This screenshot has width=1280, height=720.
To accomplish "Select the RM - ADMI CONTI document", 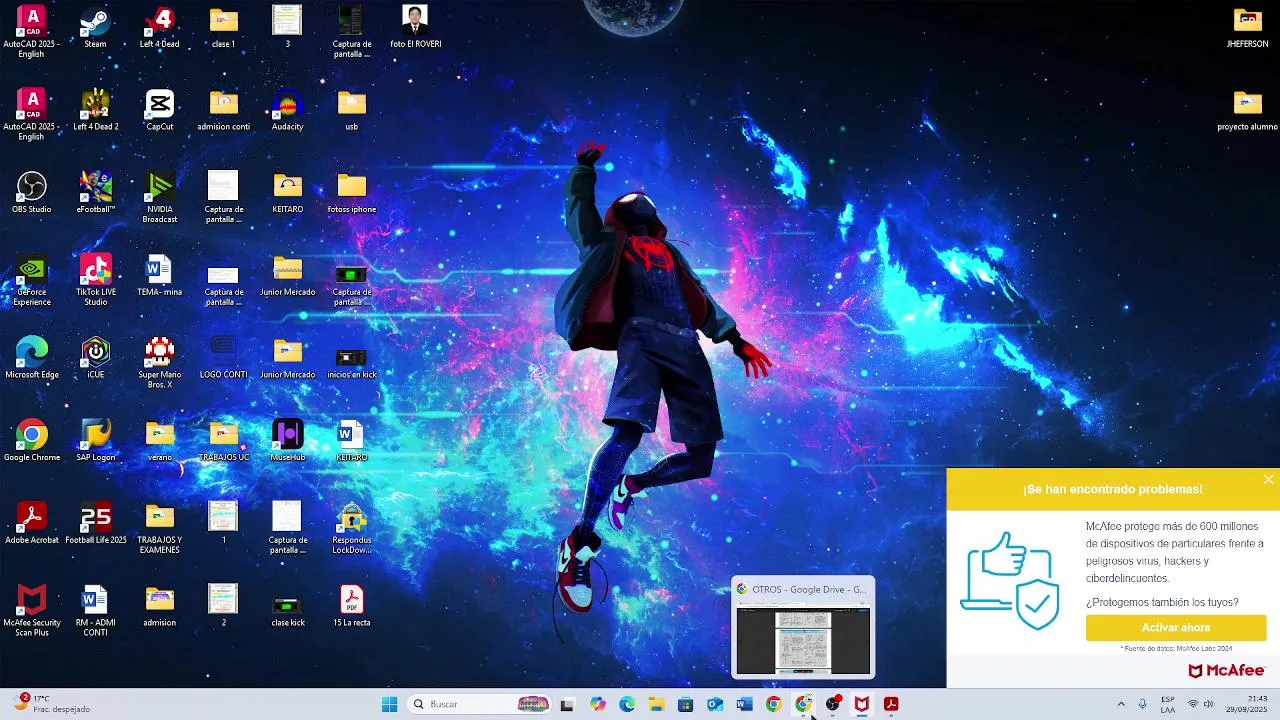I will (95, 611).
